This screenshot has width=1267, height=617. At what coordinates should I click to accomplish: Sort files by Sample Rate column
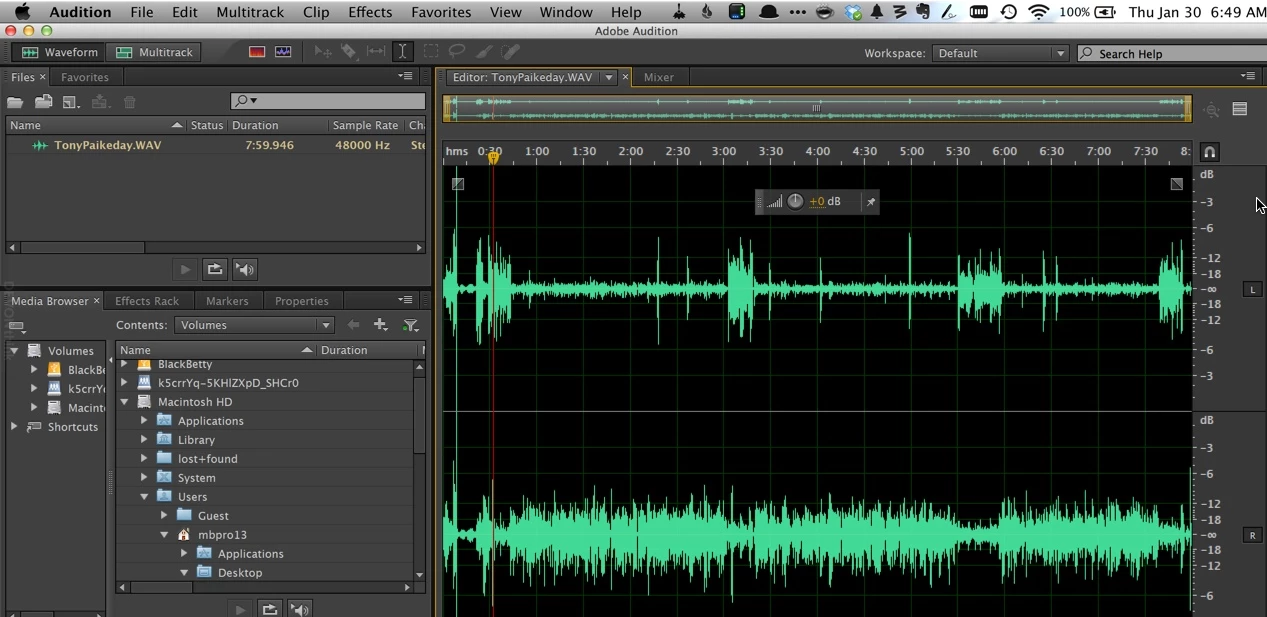coord(366,125)
